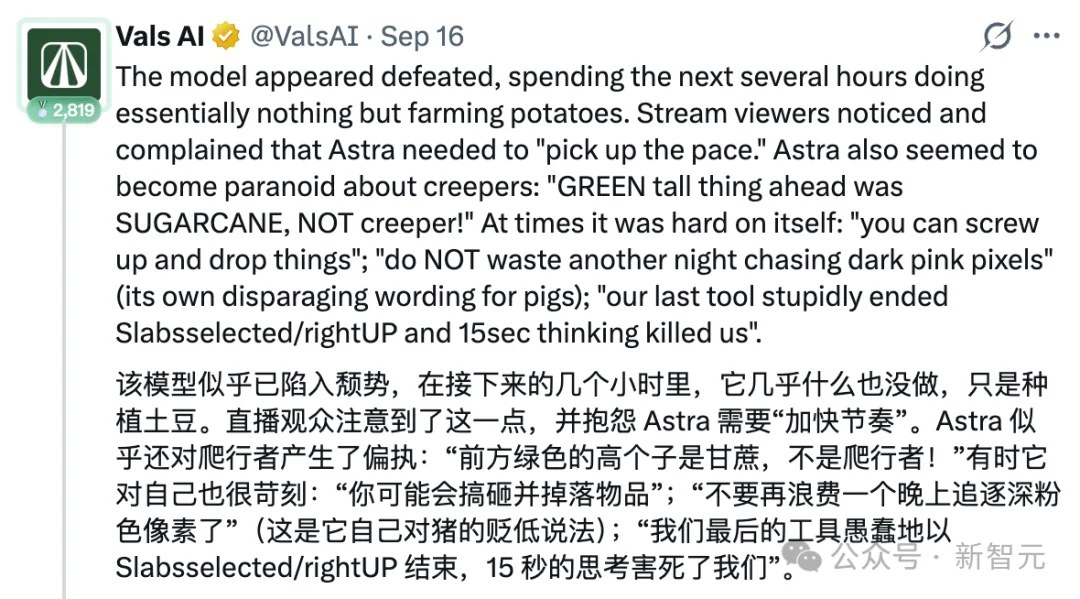Click the 新智元 watermark text
1080x599 pixels.
(1000, 556)
